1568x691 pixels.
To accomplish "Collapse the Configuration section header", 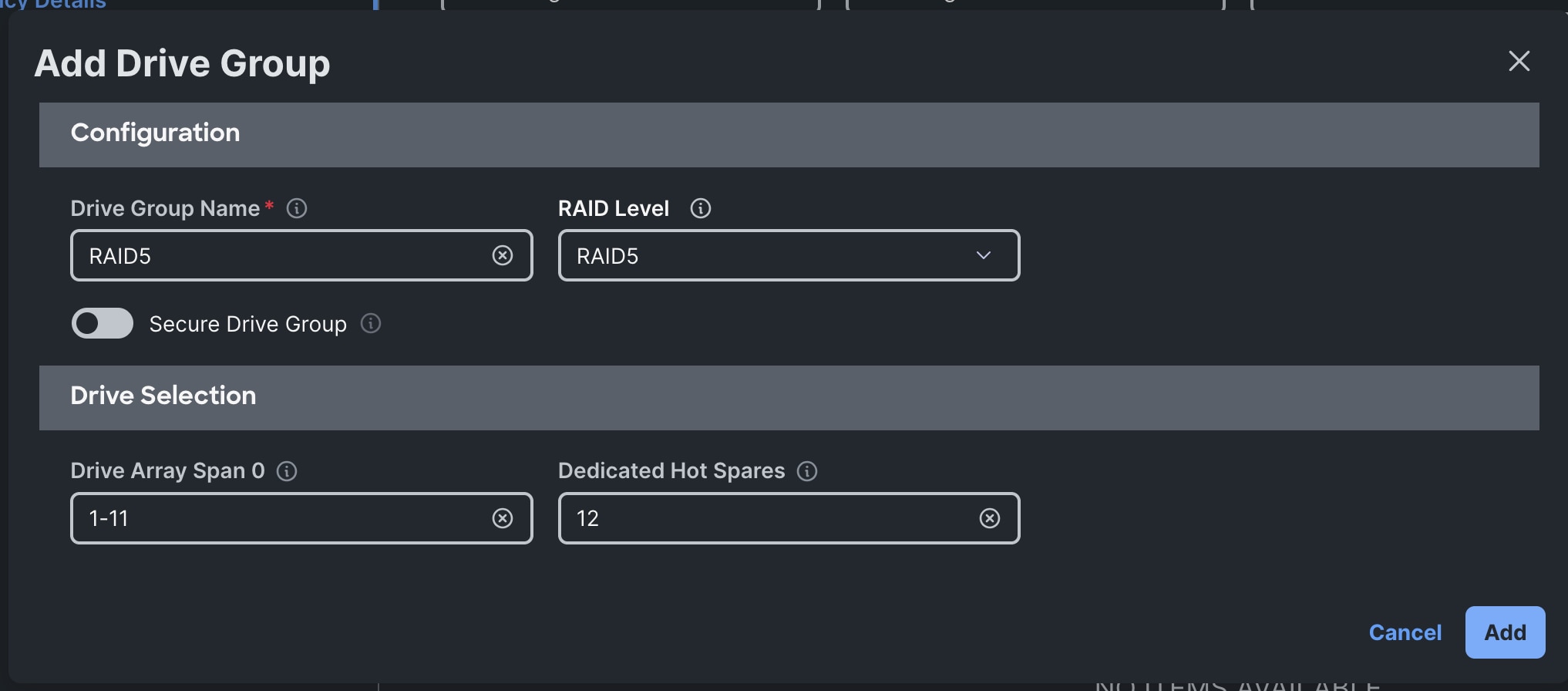I will pyautogui.click(x=155, y=133).
